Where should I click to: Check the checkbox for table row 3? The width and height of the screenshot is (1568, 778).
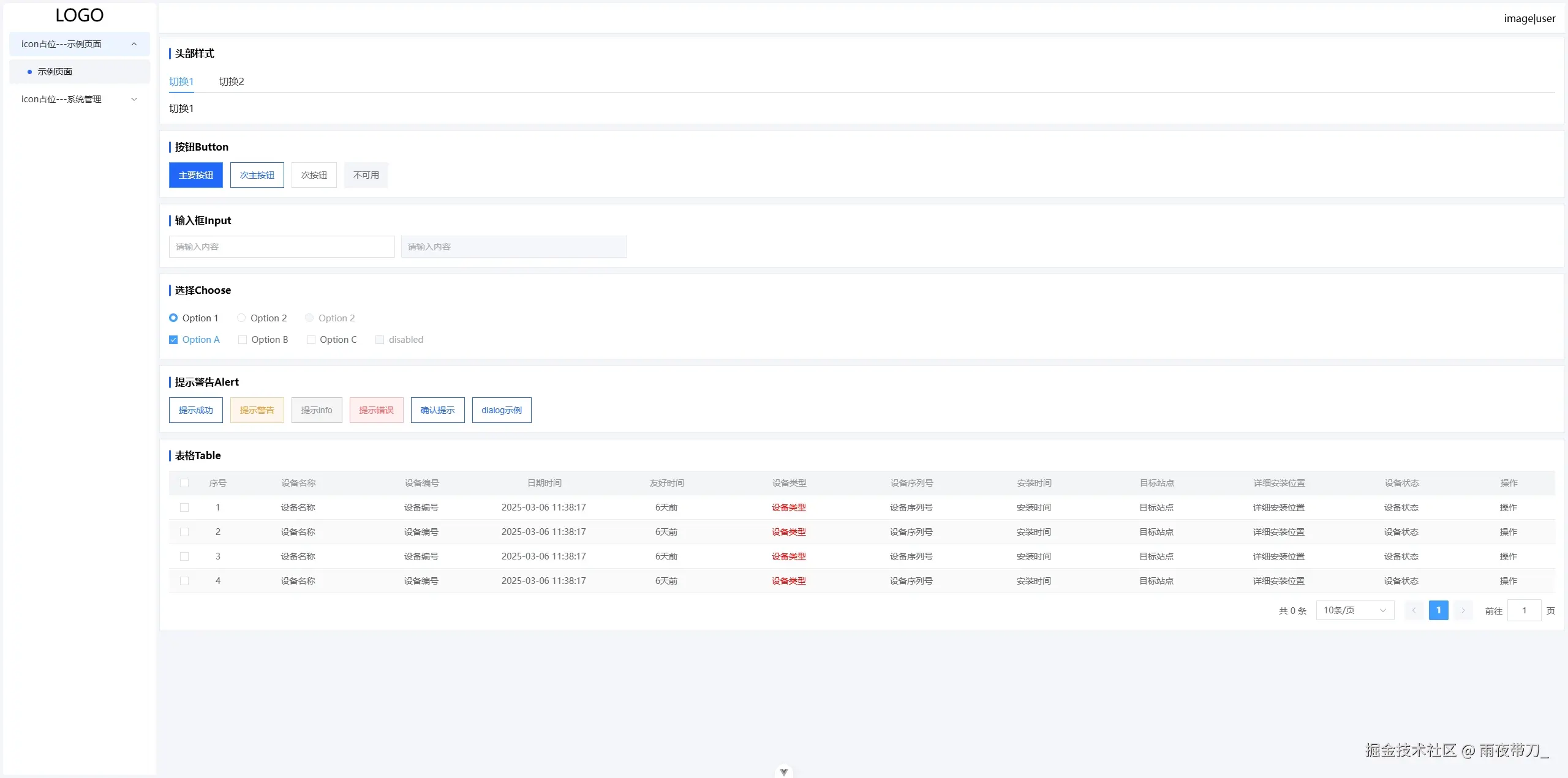point(184,556)
